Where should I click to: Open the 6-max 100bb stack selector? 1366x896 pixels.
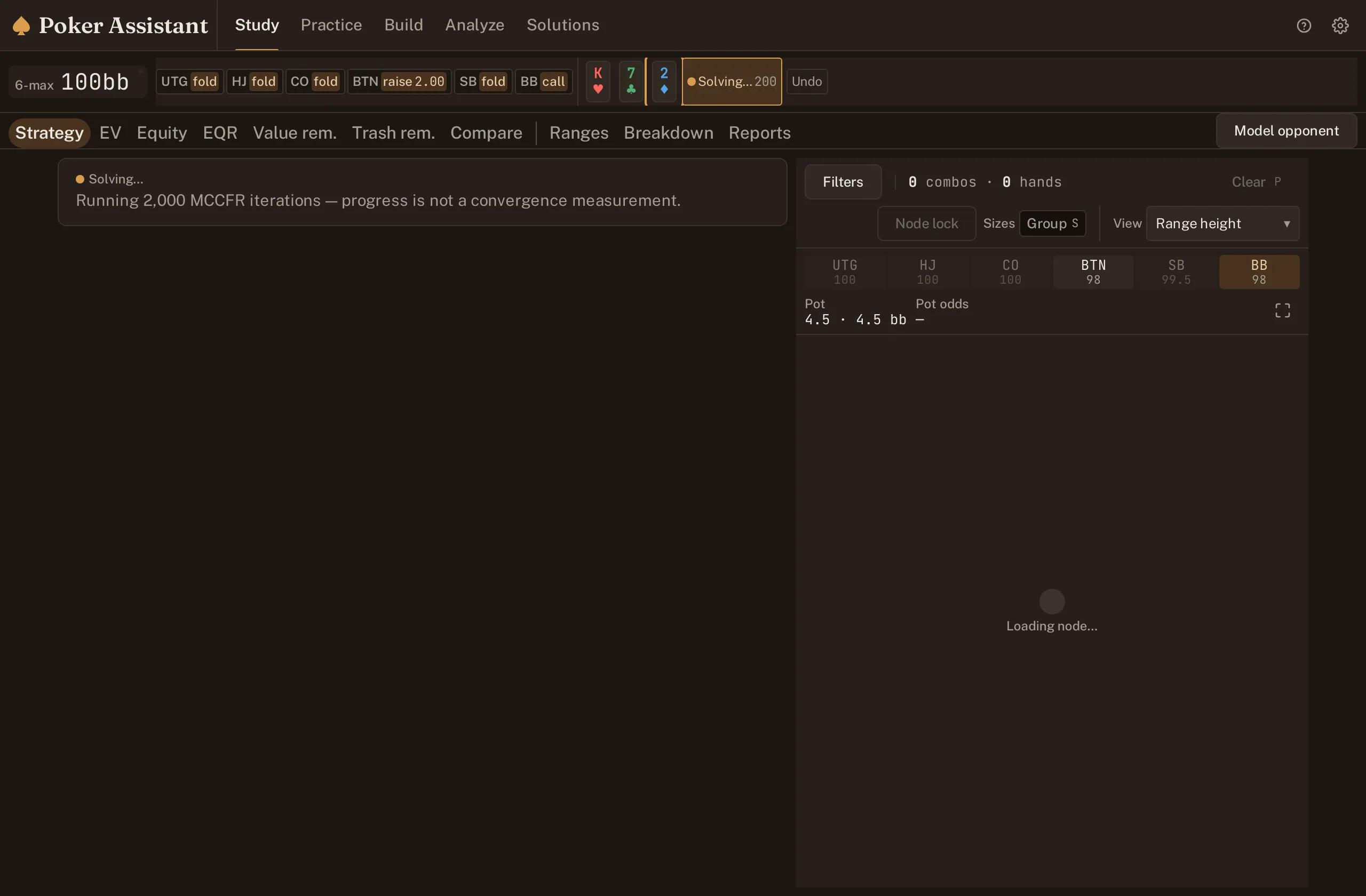pos(77,82)
